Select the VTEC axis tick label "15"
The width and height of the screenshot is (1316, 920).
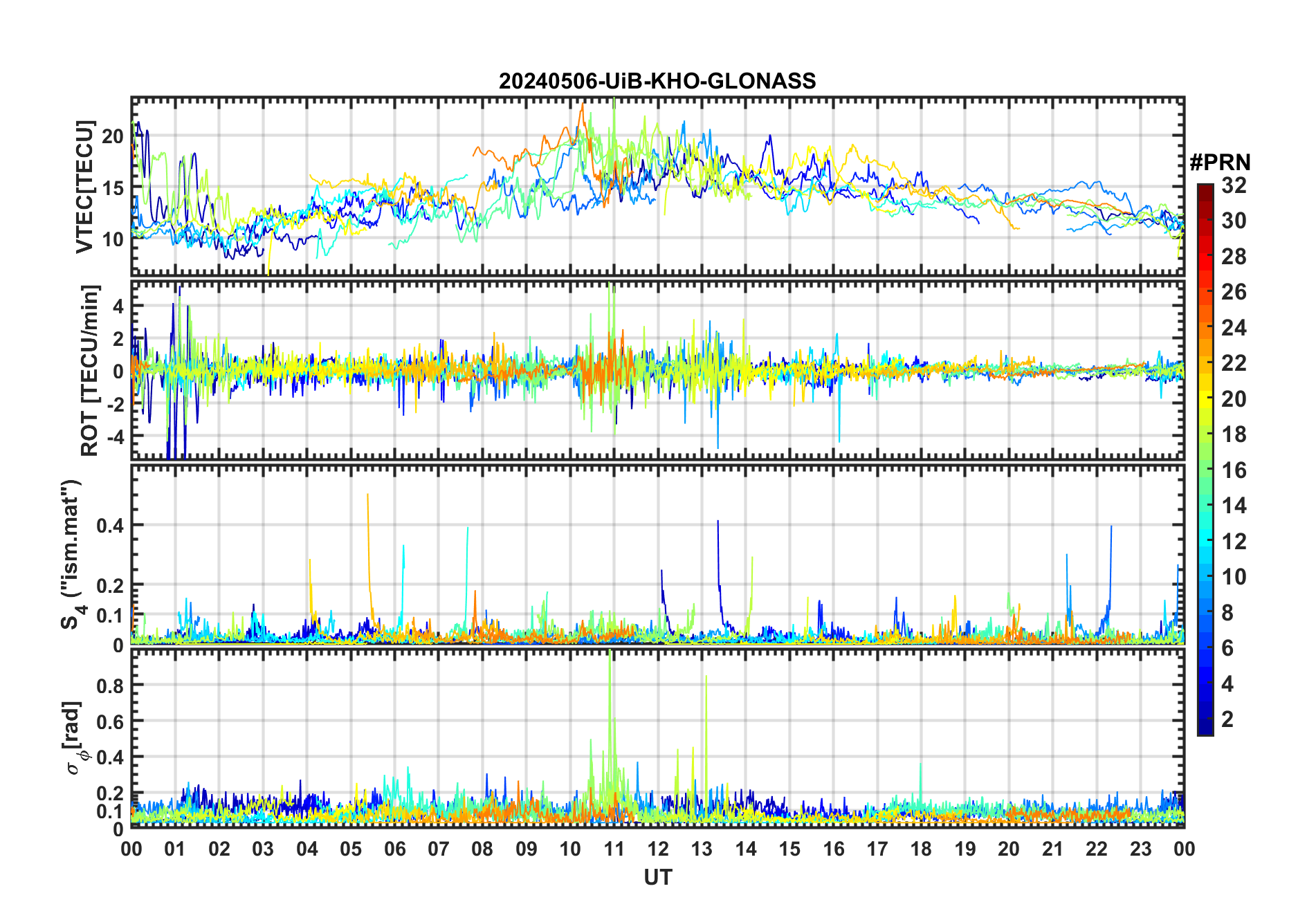pyautogui.click(x=113, y=188)
